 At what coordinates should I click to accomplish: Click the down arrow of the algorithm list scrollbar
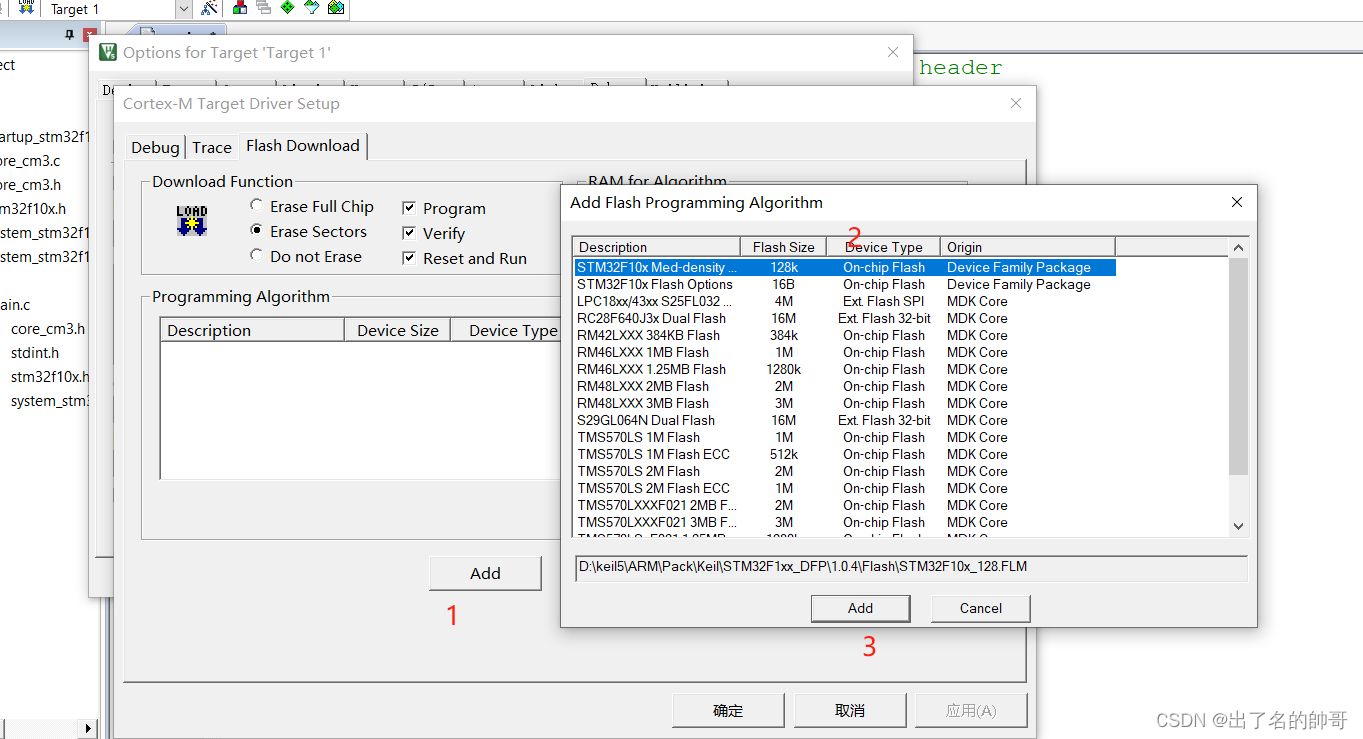1238,525
